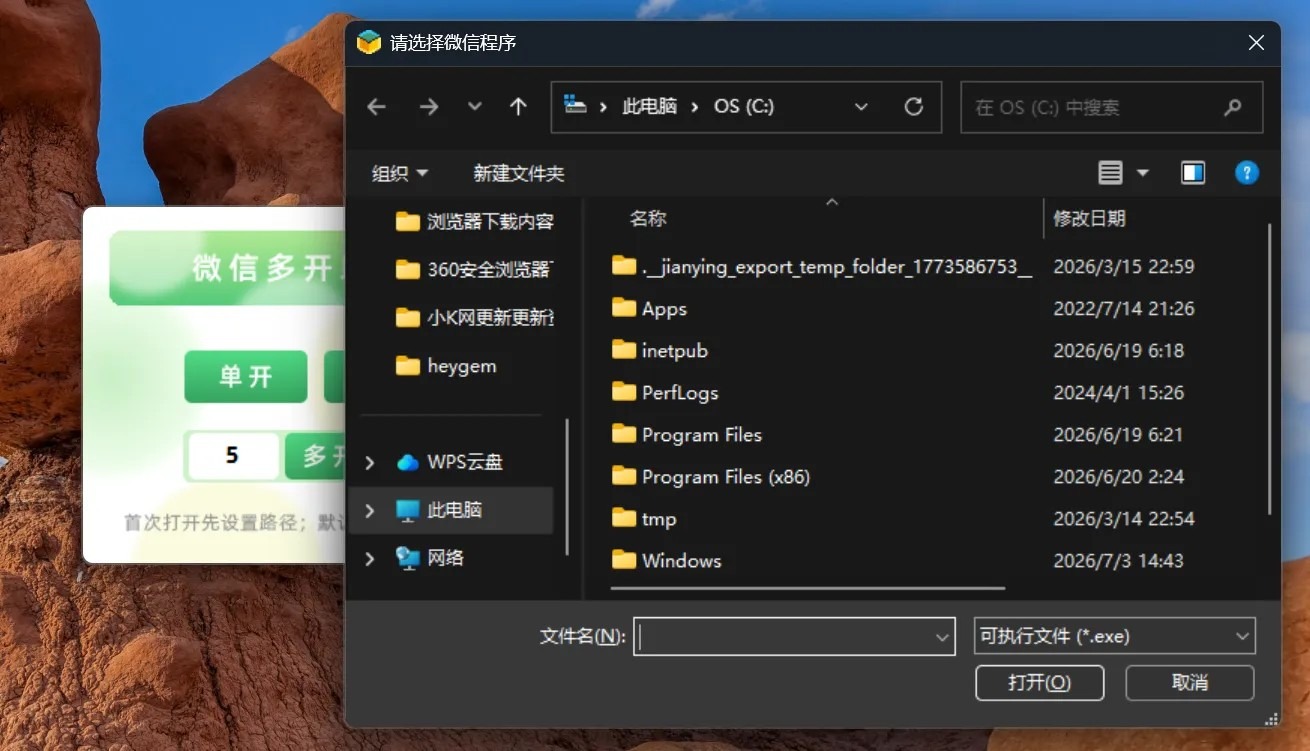This screenshot has height=751, width=1310.
Task: Click sidebar vertical scrollbar
Action: 567,486
